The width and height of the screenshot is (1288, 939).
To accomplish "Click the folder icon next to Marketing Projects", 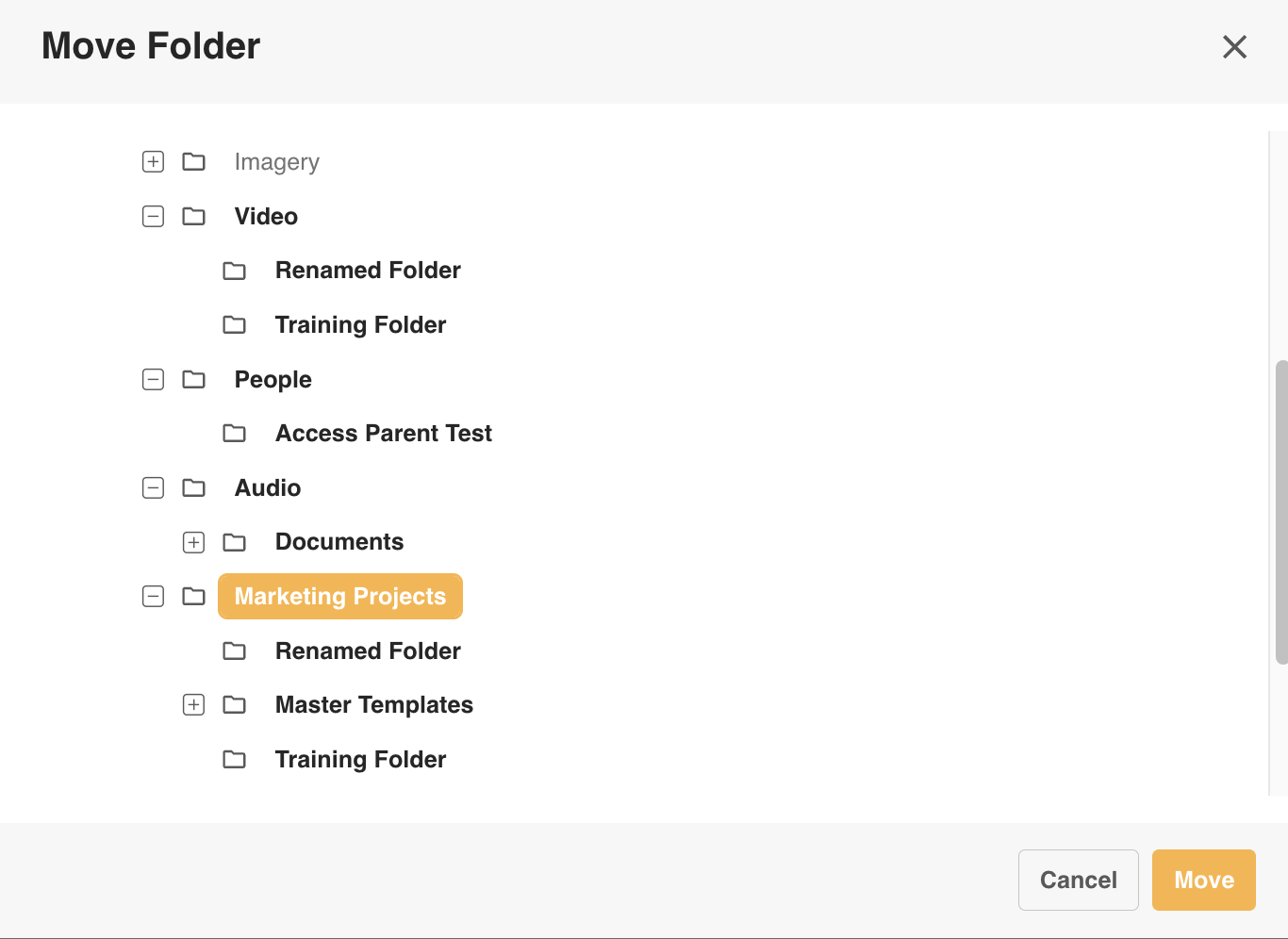I will click(x=193, y=596).
